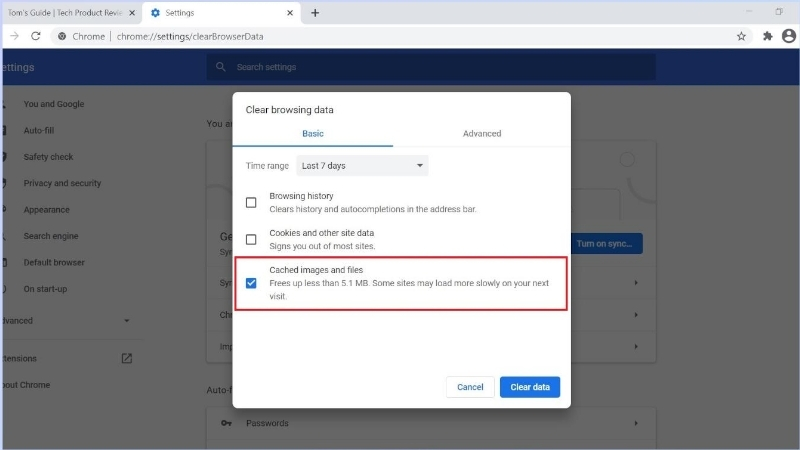Click the Cached images and files label
800x450 pixels.
[316, 270]
